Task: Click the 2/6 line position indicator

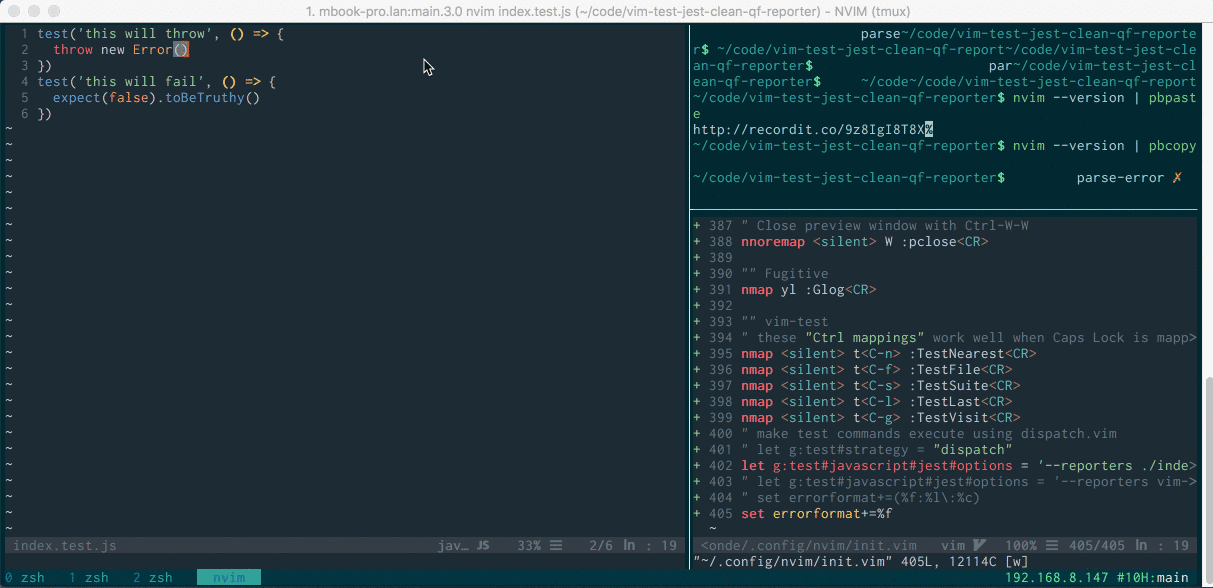Action: 601,546
